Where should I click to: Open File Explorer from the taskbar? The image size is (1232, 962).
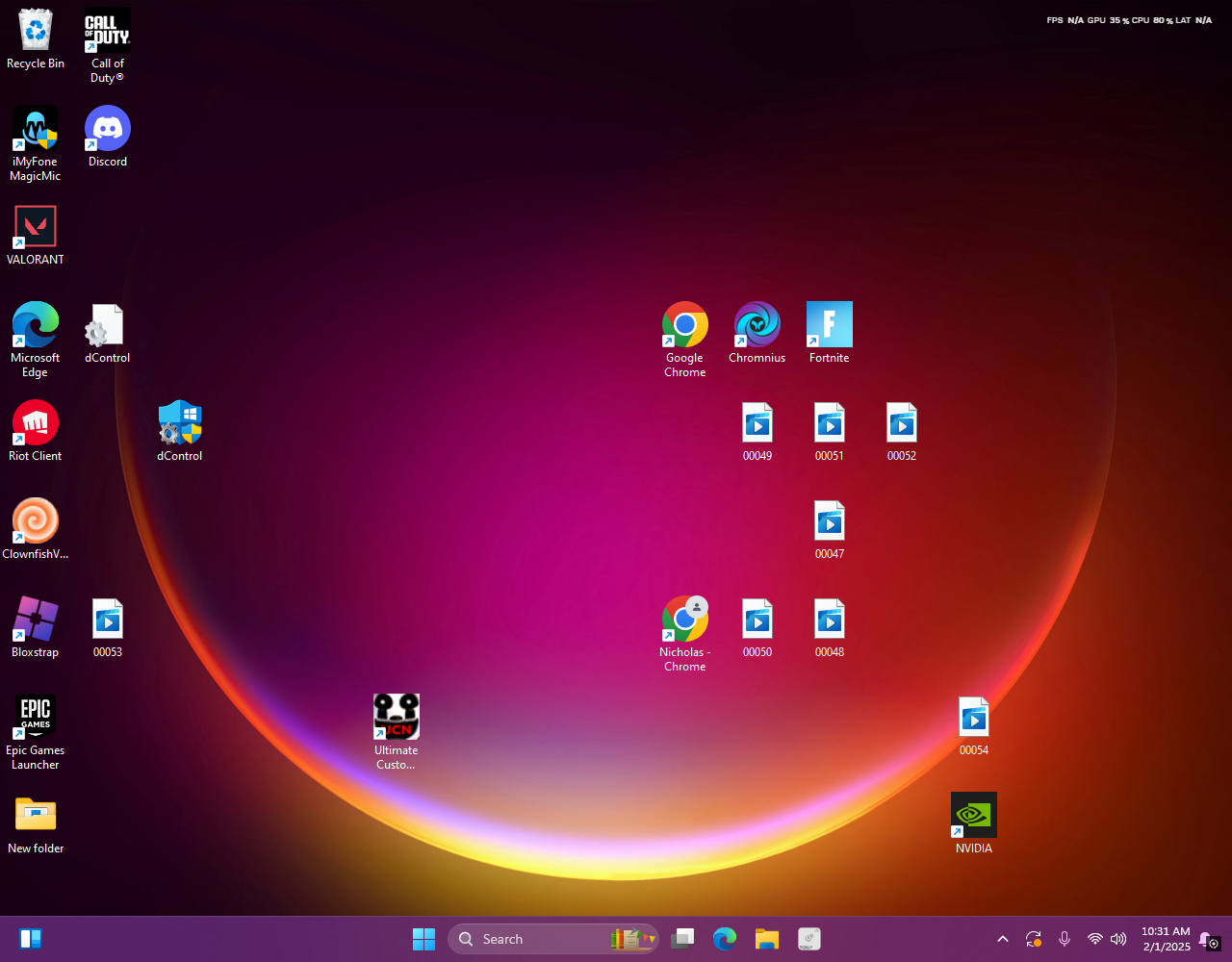[x=766, y=939]
